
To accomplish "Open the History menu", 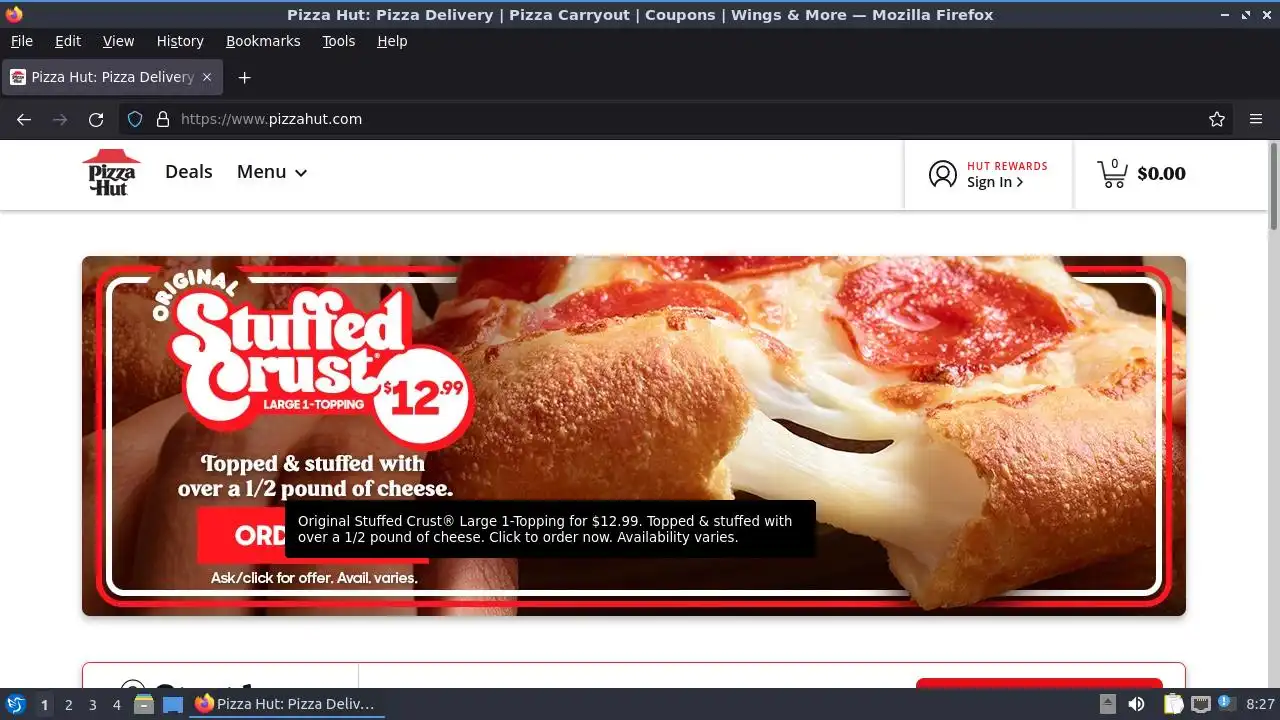I will click(x=180, y=41).
